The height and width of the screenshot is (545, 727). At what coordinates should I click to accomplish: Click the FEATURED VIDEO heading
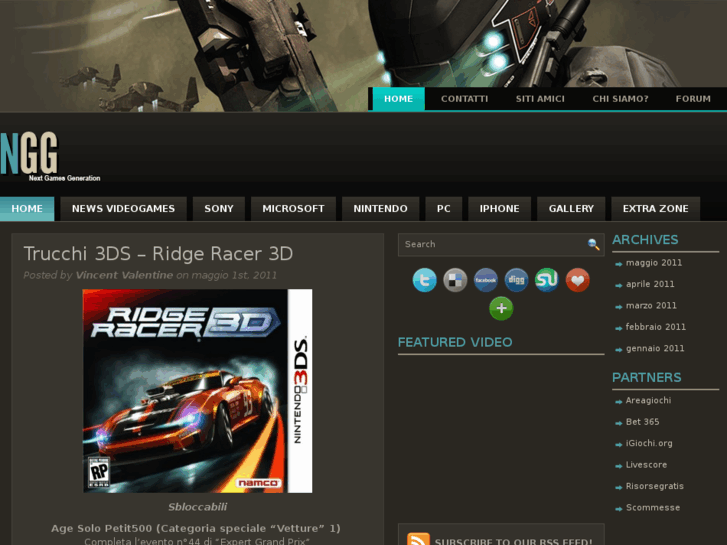(455, 342)
